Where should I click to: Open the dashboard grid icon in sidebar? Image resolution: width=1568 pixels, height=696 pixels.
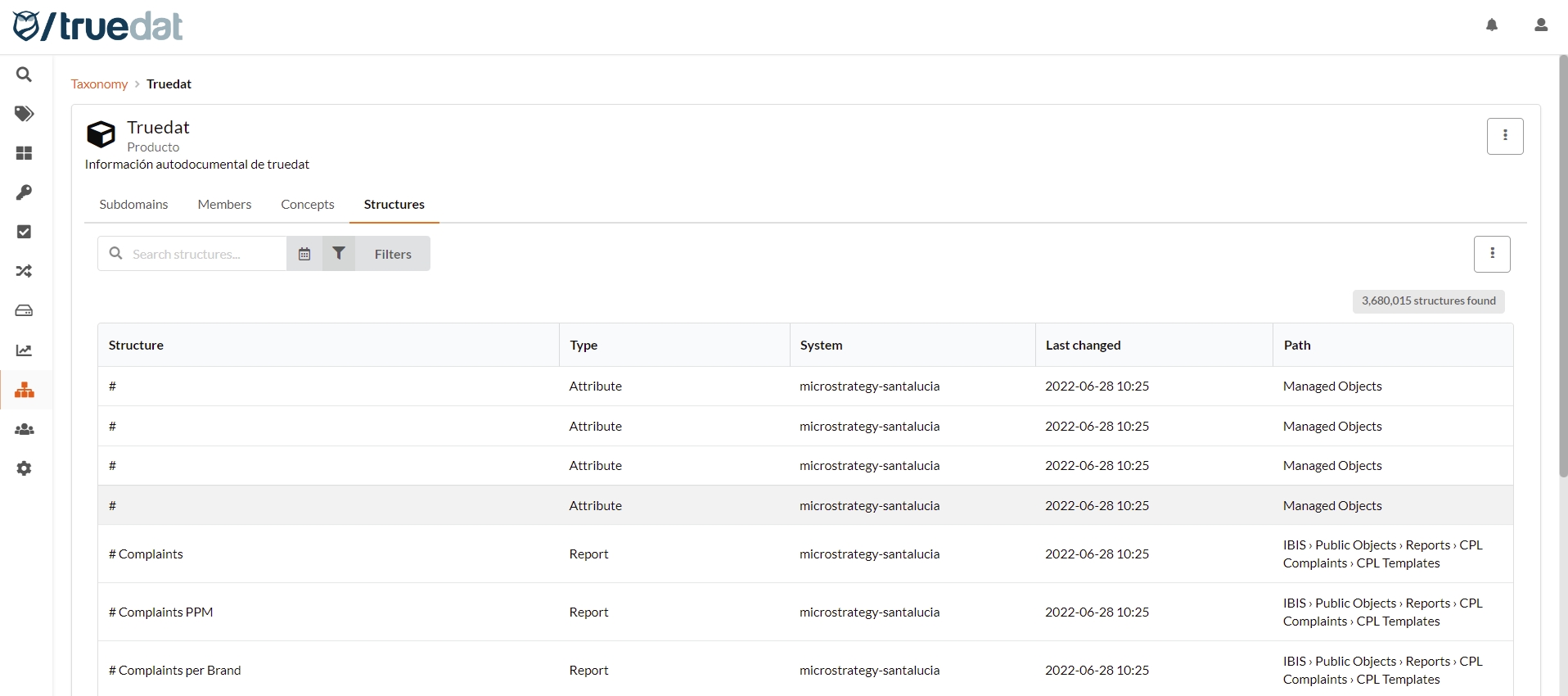(x=25, y=153)
